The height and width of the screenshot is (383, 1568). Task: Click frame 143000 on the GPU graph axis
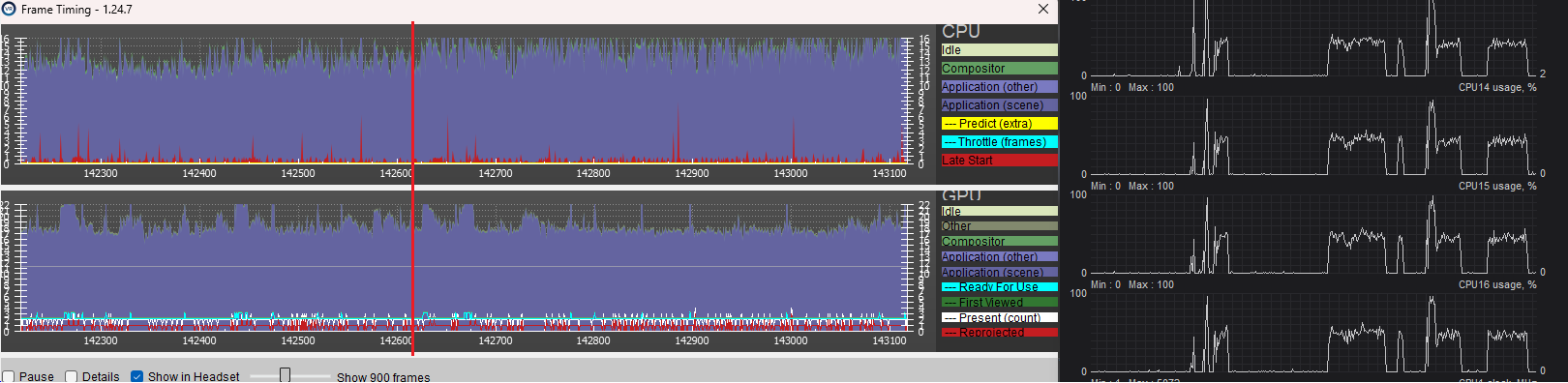pyautogui.click(x=791, y=341)
